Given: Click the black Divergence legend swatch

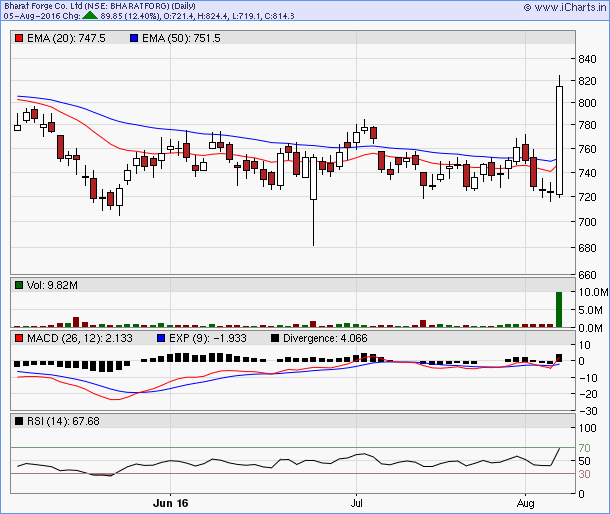Looking at the screenshot, I should pos(275,338).
